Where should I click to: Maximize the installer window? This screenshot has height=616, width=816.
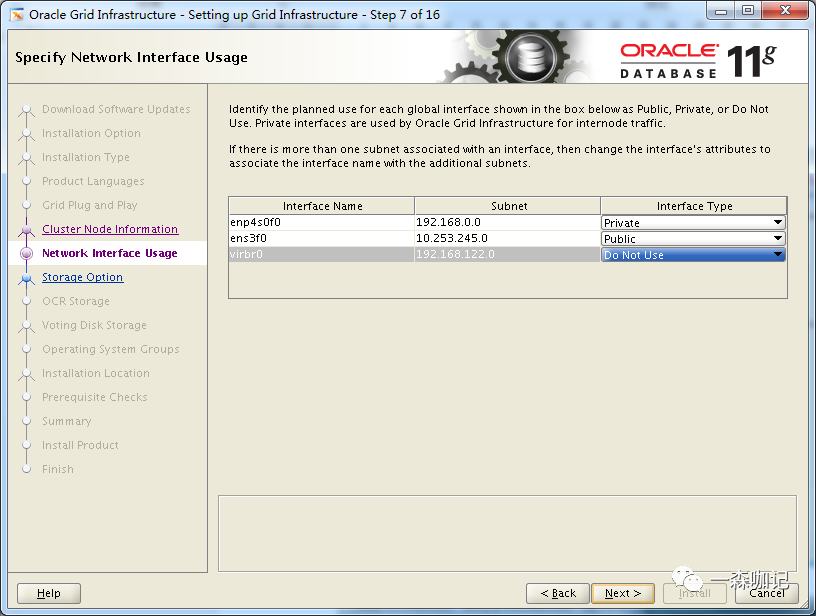[748, 11]
